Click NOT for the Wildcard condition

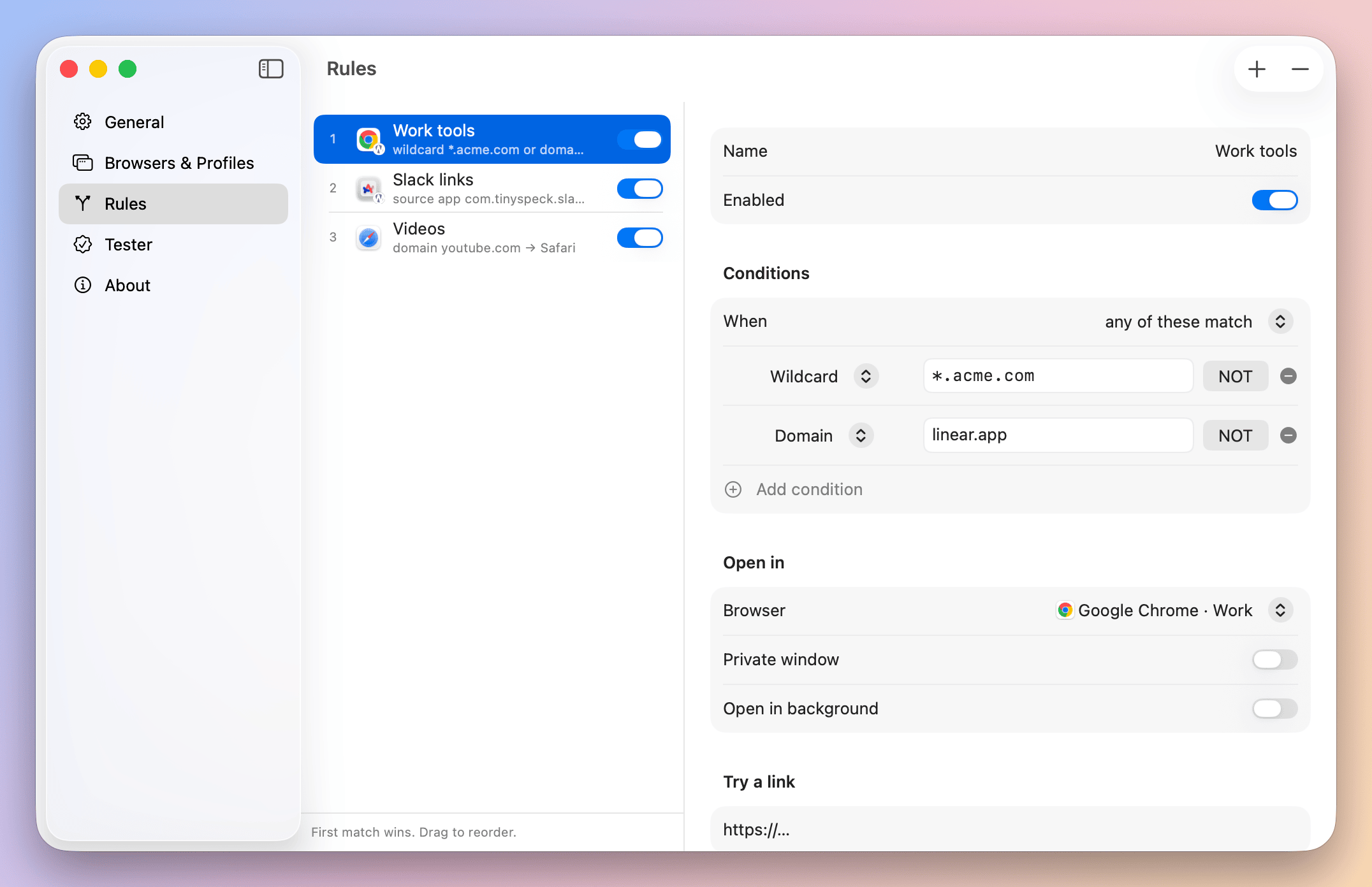click(x=1235, y=376)
